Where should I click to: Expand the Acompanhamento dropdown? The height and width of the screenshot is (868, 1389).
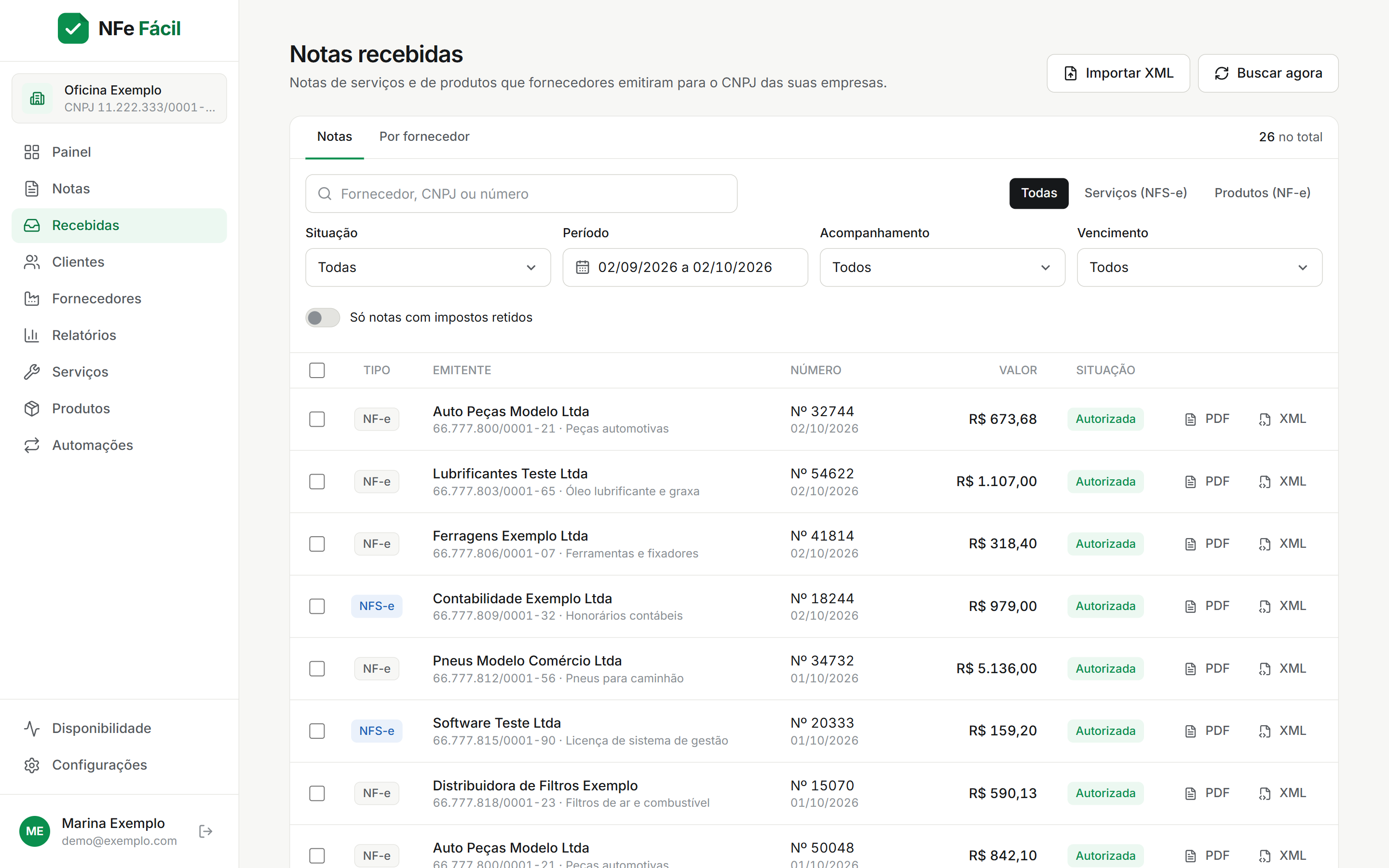[942, 268]
